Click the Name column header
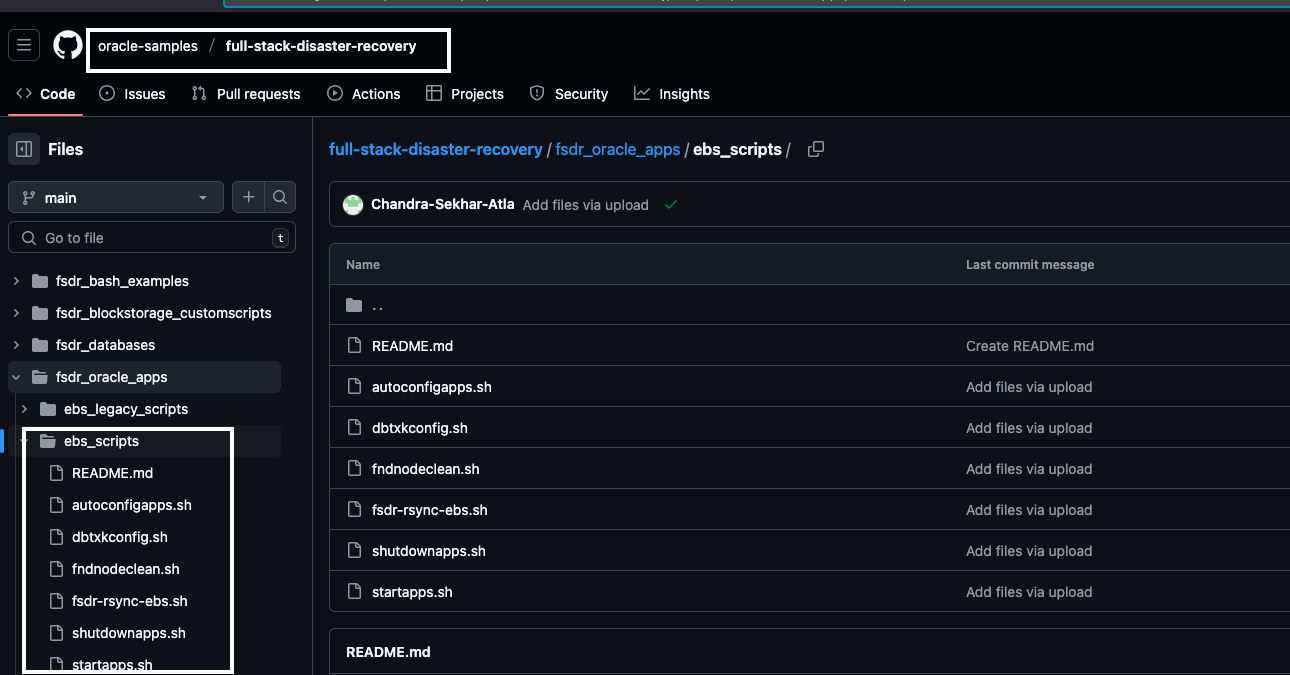Image resolution: width=1290 pixels, height=675 pixels. click(x=363, y=265)
